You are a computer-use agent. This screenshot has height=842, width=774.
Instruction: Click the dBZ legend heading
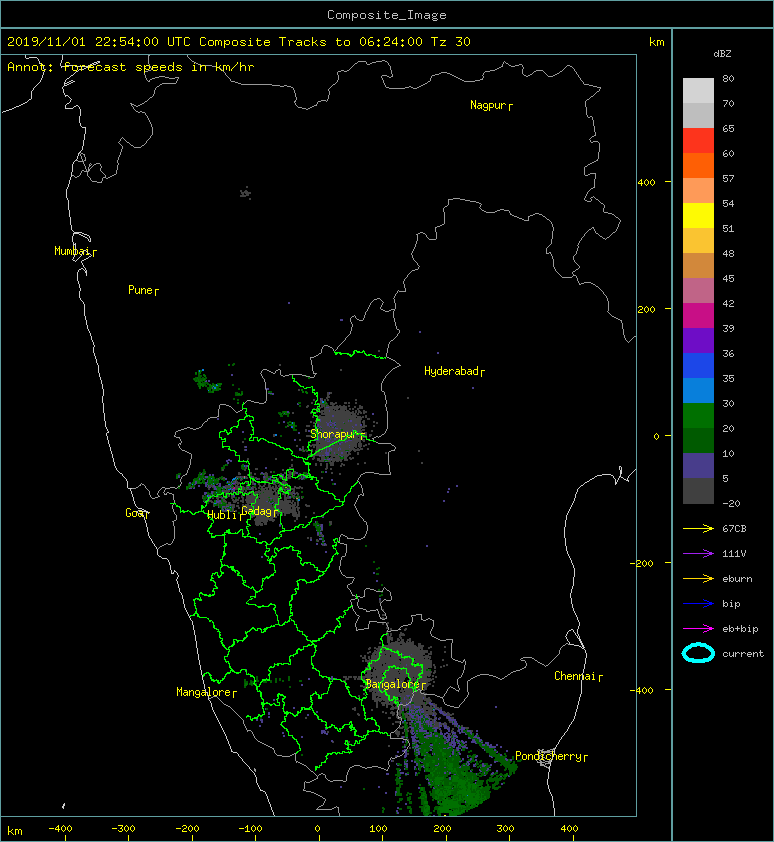click(722, 54)
